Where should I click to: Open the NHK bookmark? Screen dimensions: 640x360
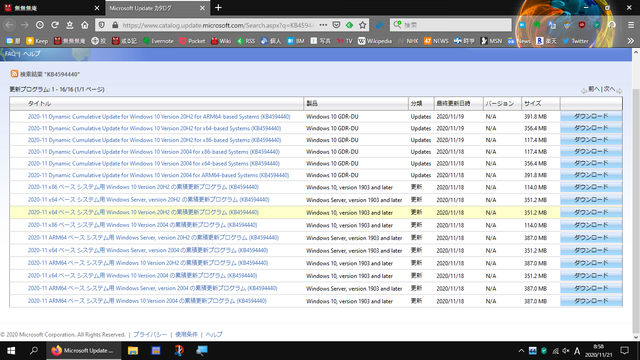[408, 41]
